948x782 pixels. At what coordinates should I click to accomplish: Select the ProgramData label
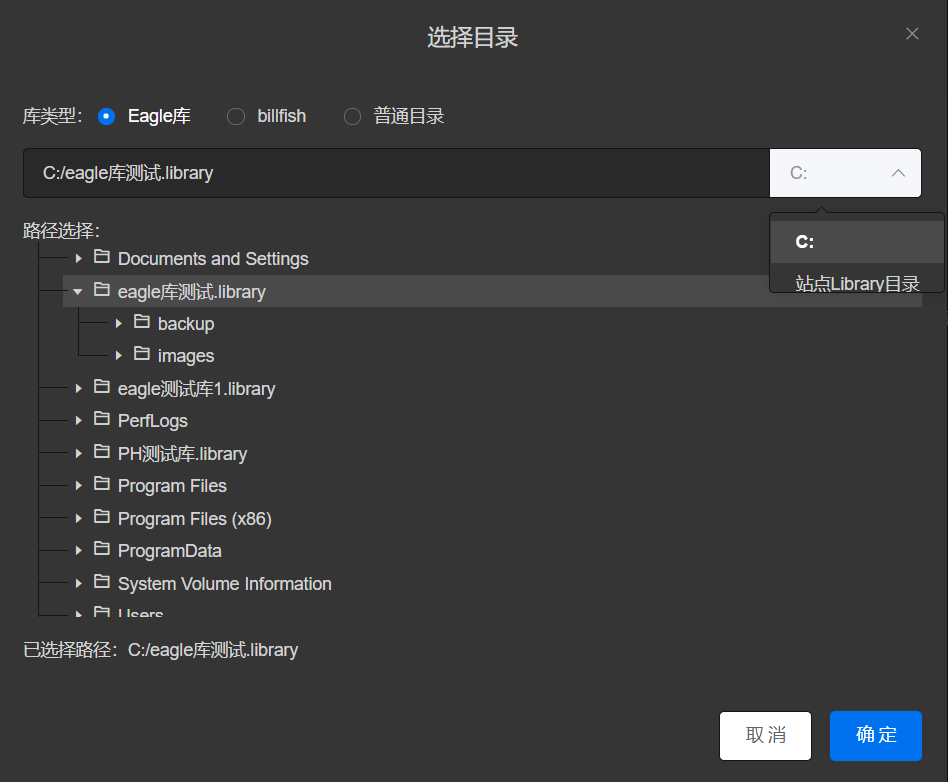(169, 551)
